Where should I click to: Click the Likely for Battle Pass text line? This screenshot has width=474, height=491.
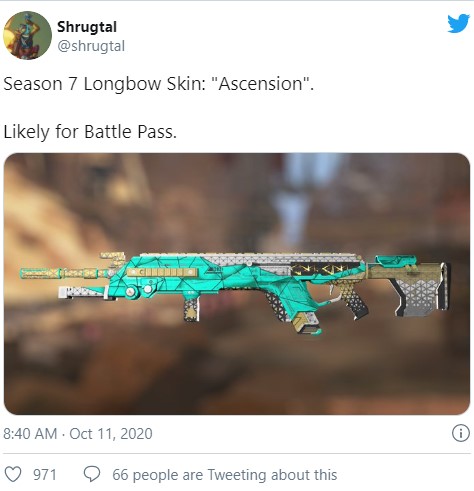click(90, 132)
